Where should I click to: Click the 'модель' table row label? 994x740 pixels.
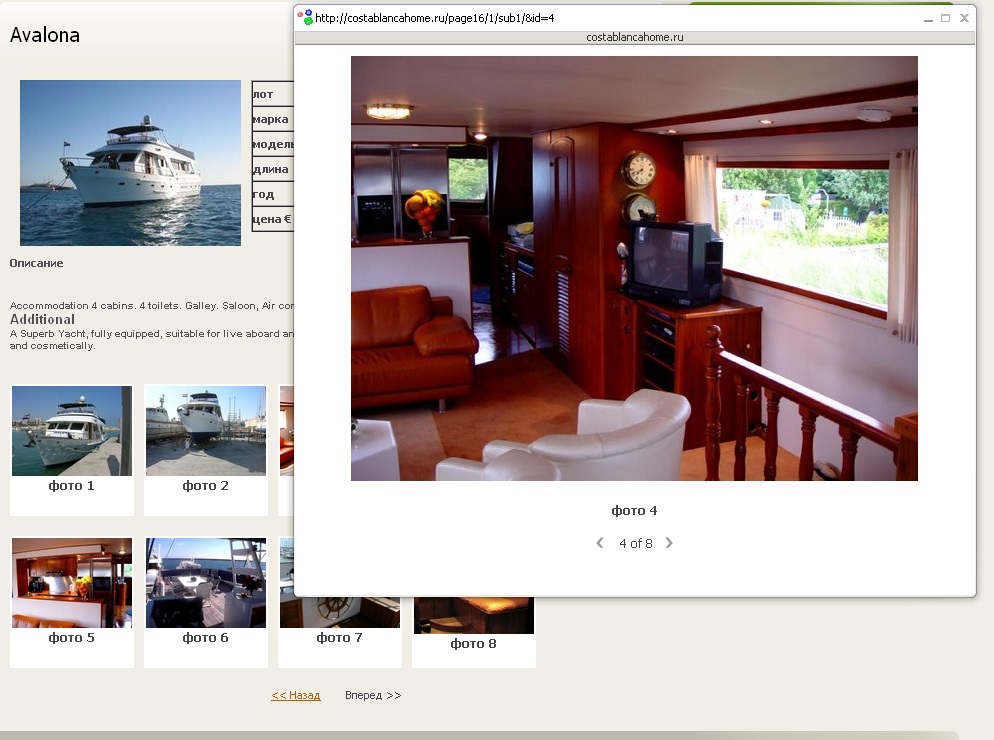click(273, 144)
